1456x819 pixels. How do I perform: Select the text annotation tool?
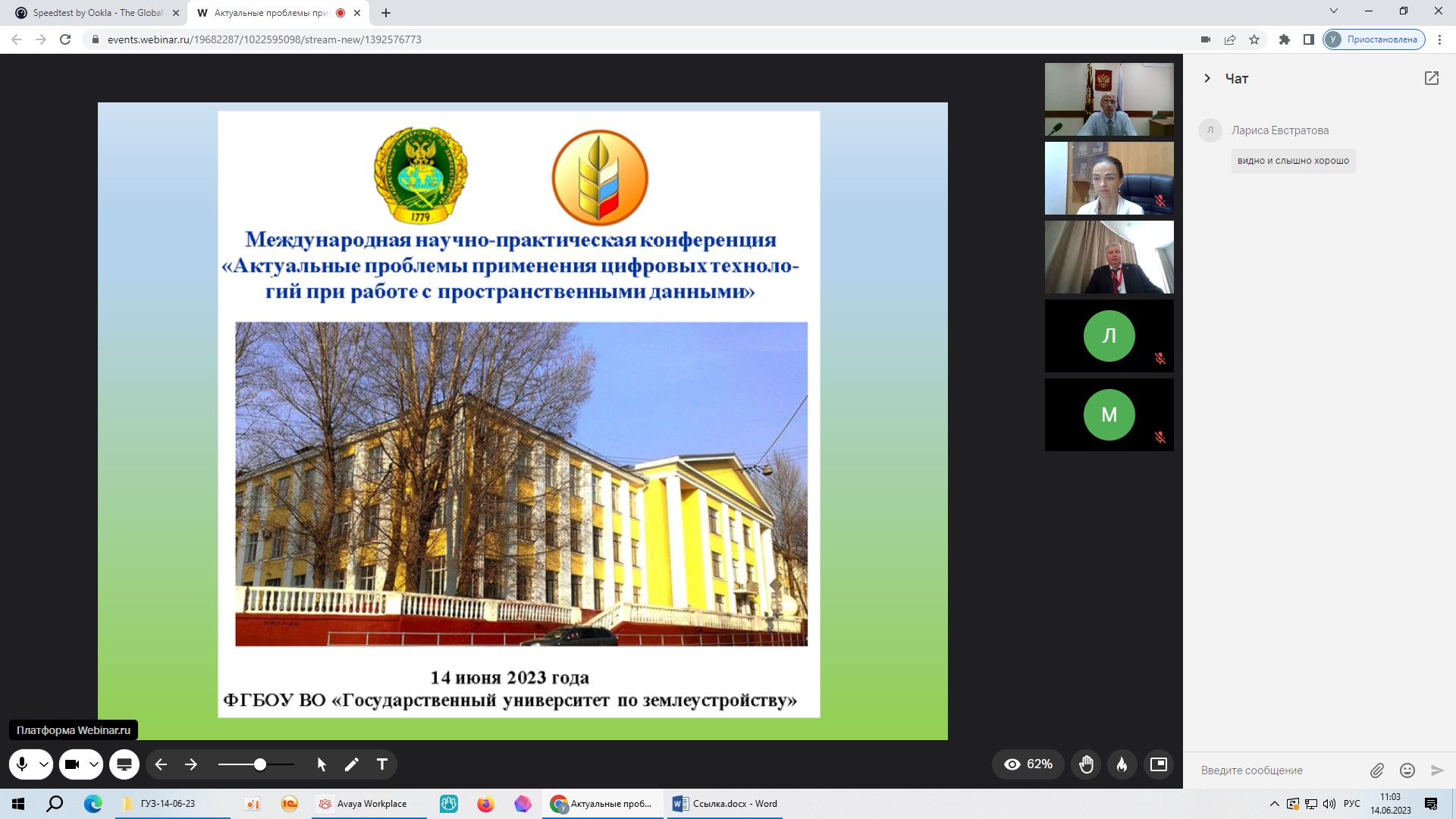382,764
